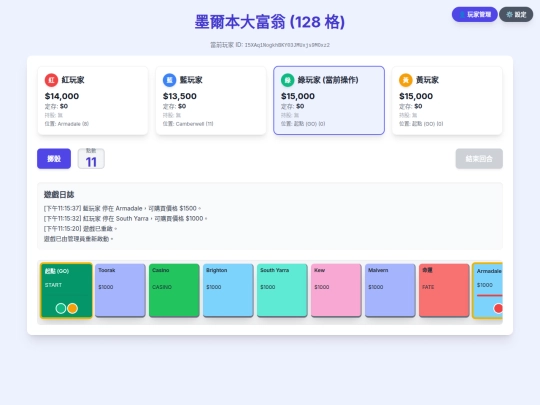The width and height of the screenshot is (540, 405).
Task: Select the Brighton board tile
Action: tap(228, 290)
